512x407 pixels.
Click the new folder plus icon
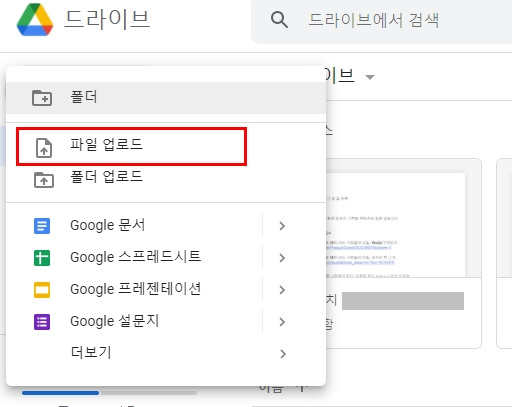click(x=42, y=98)
